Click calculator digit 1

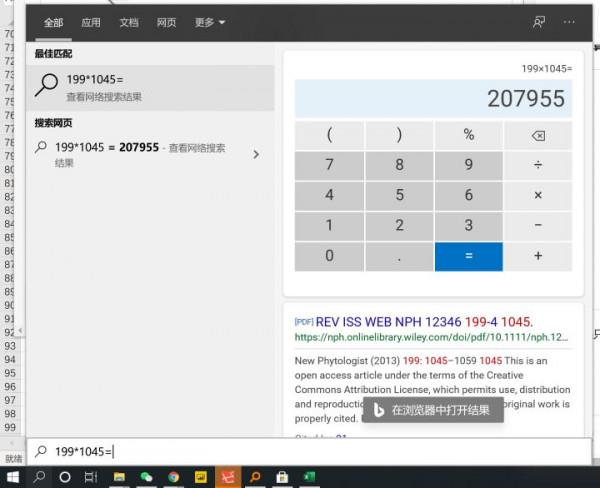(x=329, y=225)
